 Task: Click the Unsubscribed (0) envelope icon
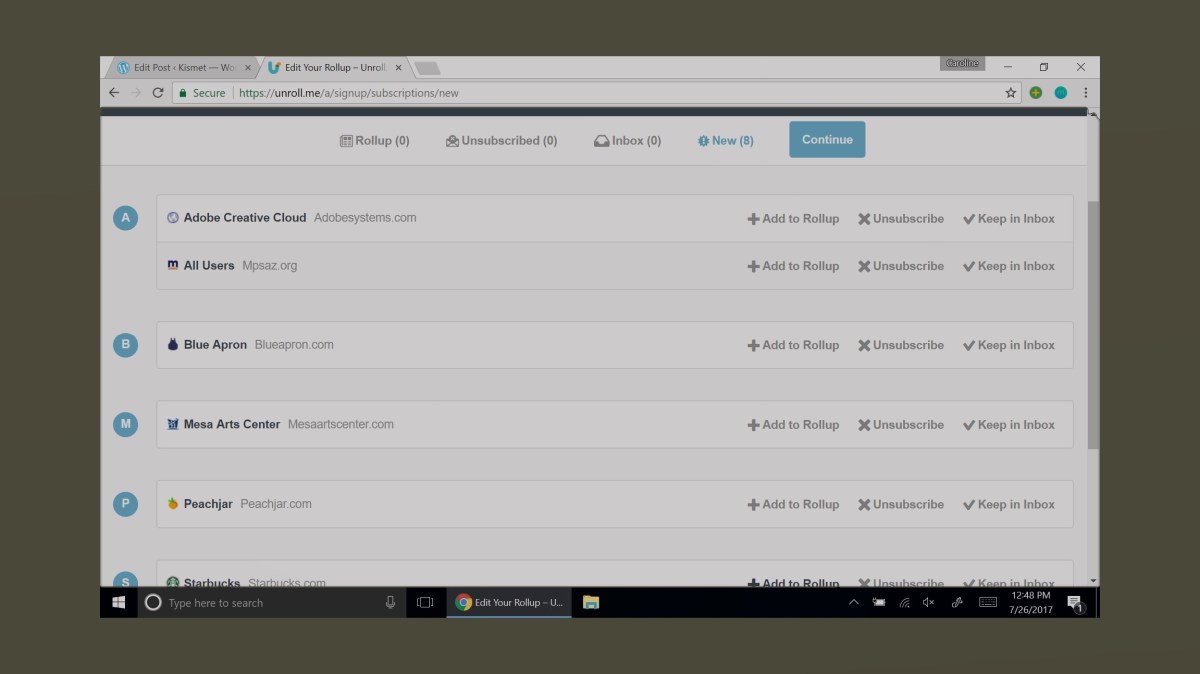point(452,140)
